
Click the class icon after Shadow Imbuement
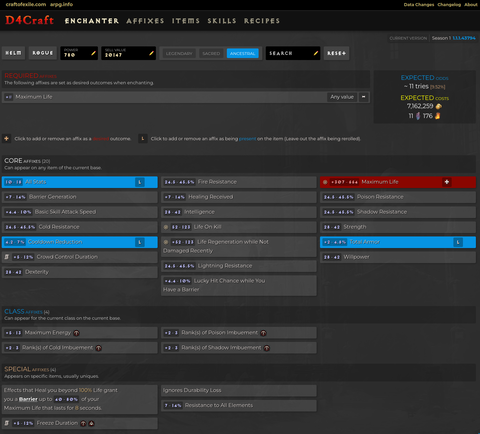(267, 348)
